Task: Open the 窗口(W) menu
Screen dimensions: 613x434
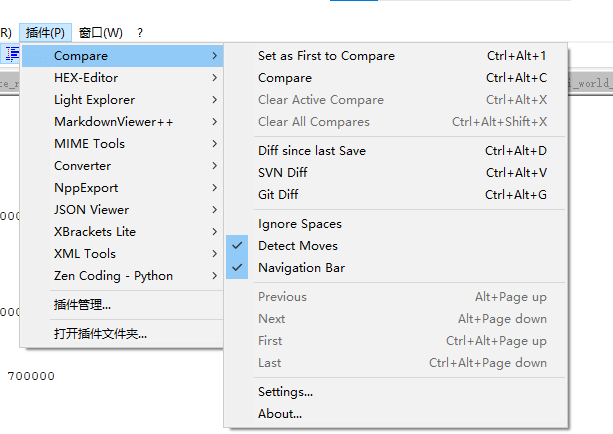Action: [x=100, y=33]
